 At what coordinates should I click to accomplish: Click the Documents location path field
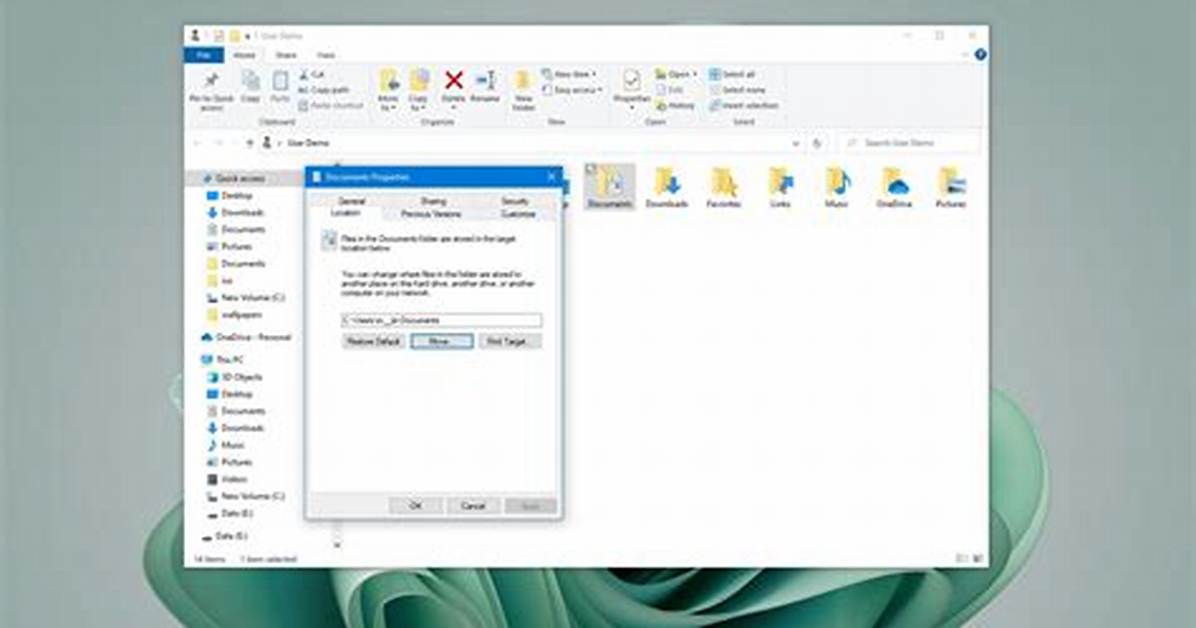pos(442,320)
